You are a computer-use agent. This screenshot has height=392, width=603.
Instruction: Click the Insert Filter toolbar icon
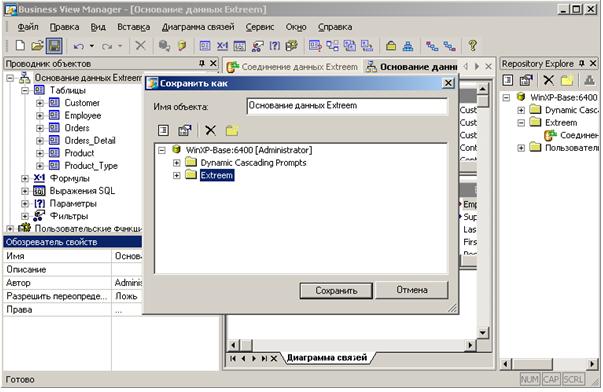pyautogui.click(x=257, y=46)
